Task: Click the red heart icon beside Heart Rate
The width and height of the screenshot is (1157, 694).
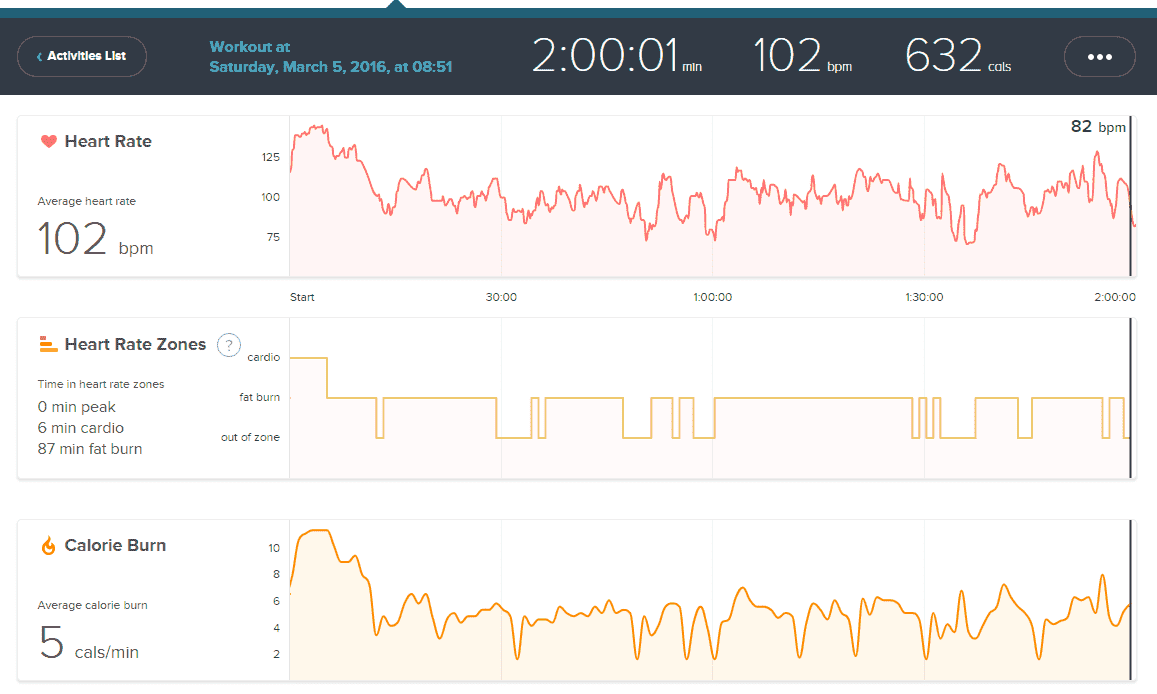Action: 48,142
